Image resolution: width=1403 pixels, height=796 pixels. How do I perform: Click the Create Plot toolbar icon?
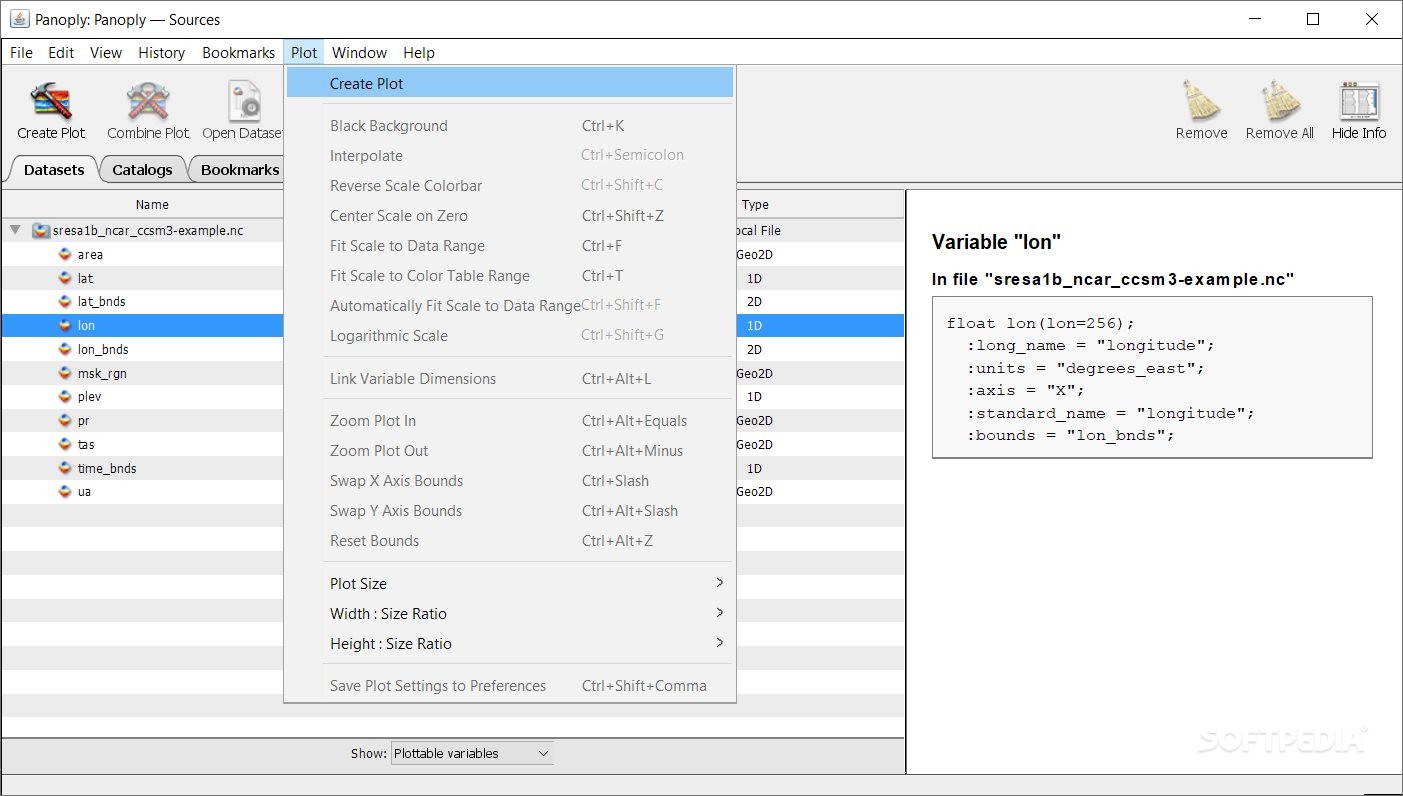pyautogui.click(x=51, y=101)
